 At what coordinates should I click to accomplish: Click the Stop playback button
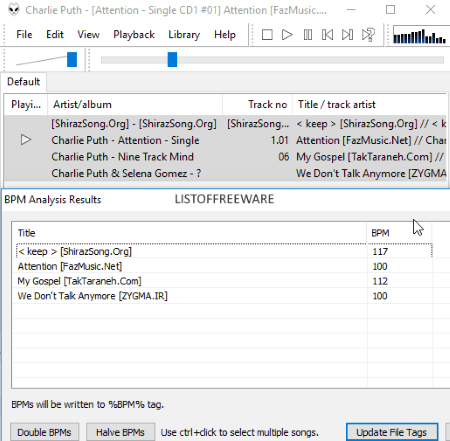[x=267, y=35]
